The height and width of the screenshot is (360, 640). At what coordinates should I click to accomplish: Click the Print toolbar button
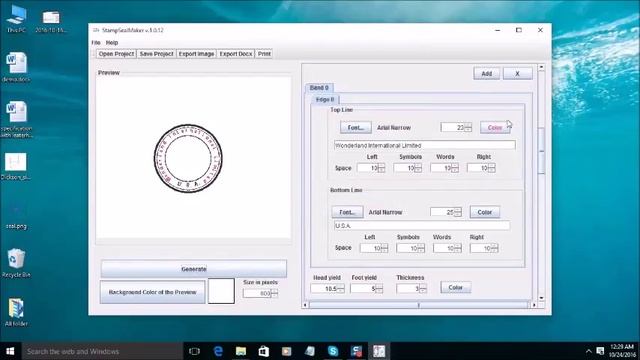point(264,54)
